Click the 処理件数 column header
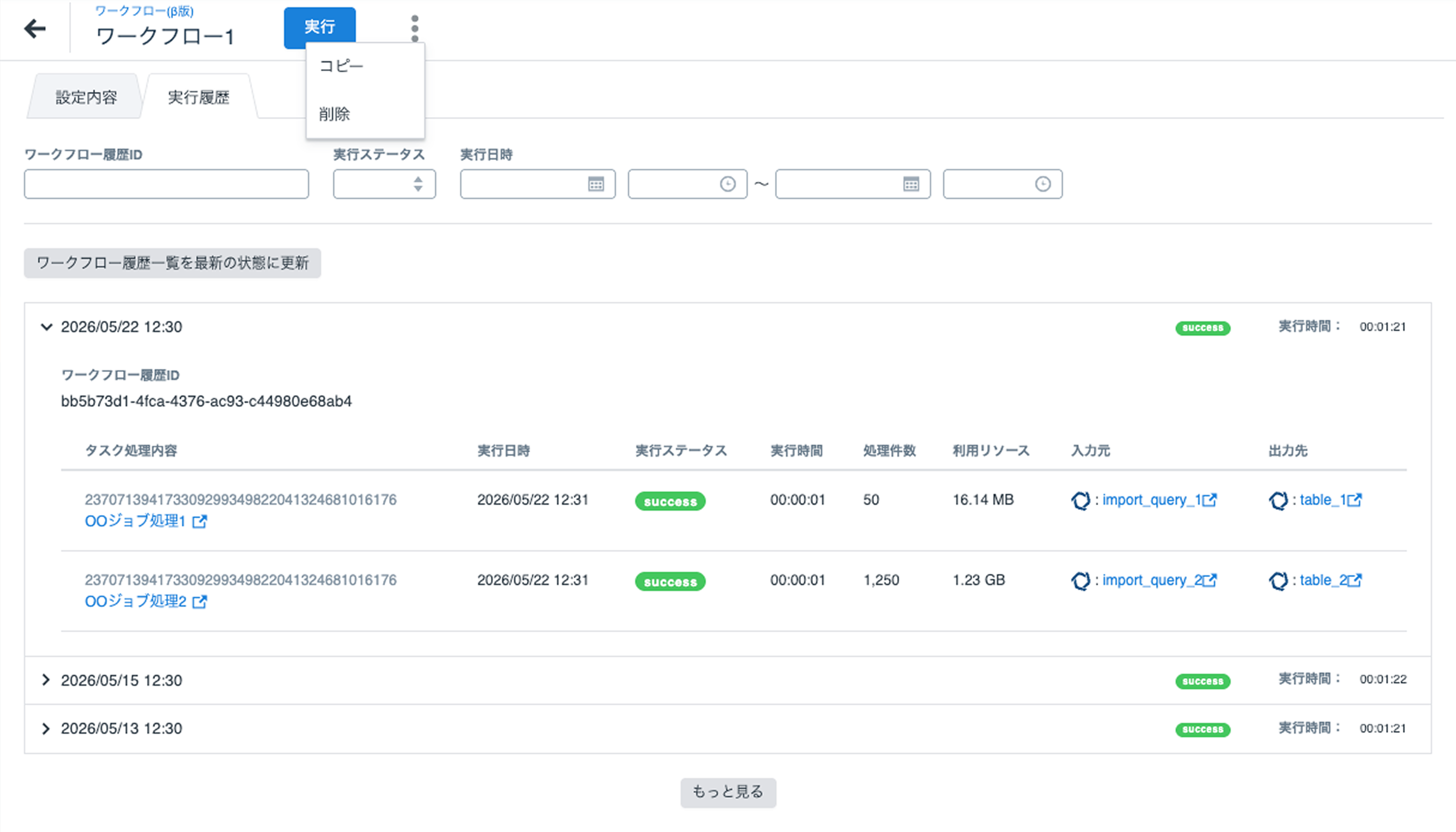Image resolution: width=1456 pixels, height=832 pixels. pos(889,450)
